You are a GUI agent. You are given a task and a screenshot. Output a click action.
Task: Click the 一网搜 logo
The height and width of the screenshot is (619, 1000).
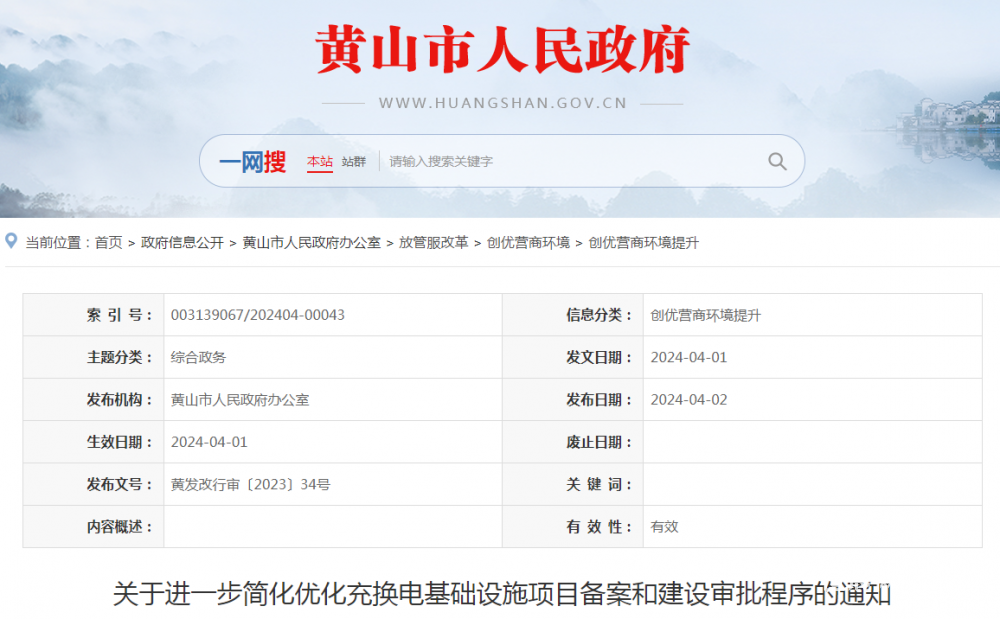coord(252,162)
